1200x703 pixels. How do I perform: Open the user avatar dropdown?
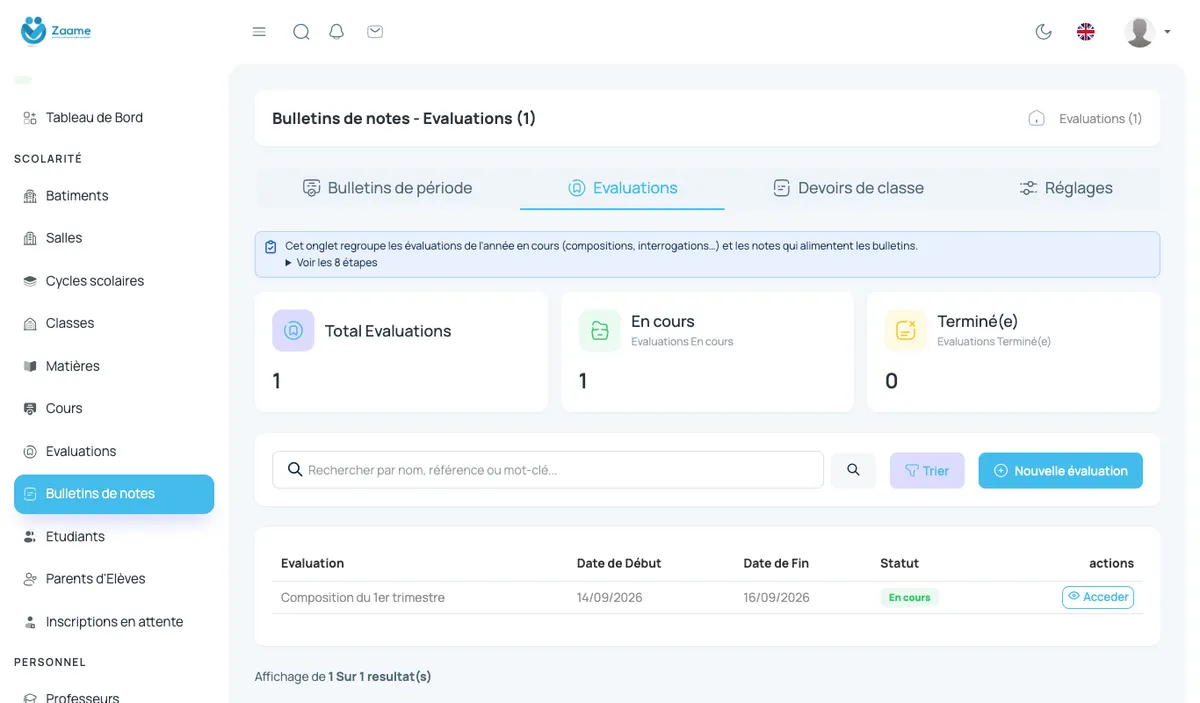(1147, 32)
